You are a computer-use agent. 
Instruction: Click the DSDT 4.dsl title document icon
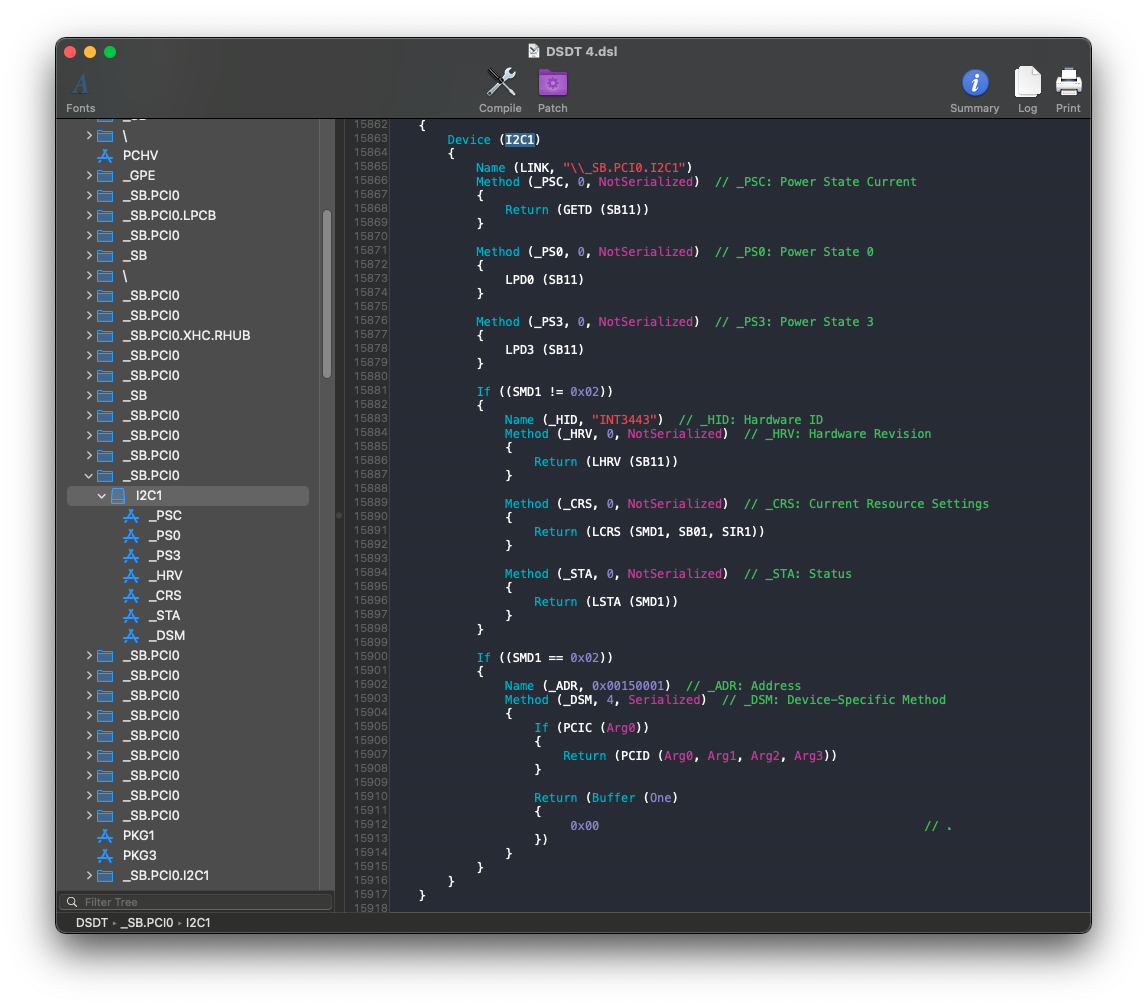click(535, 51)
